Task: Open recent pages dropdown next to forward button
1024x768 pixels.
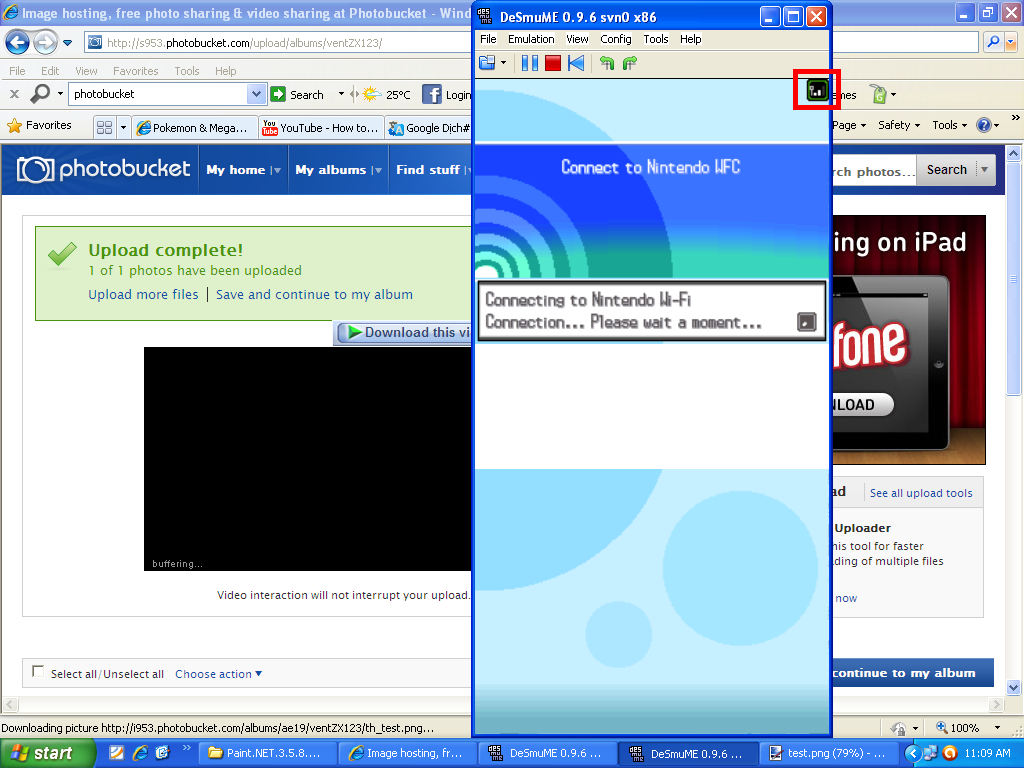Action: pyautogui.click(x=67, y=43)
